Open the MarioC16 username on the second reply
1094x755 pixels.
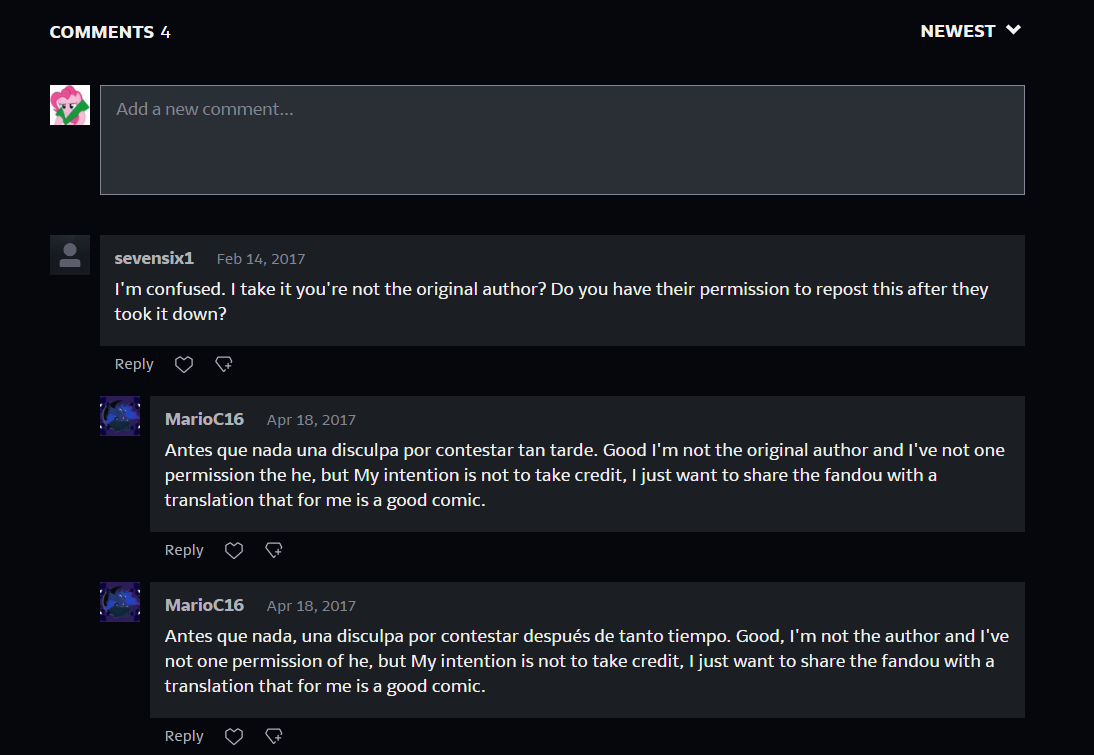tap(204, 605)
